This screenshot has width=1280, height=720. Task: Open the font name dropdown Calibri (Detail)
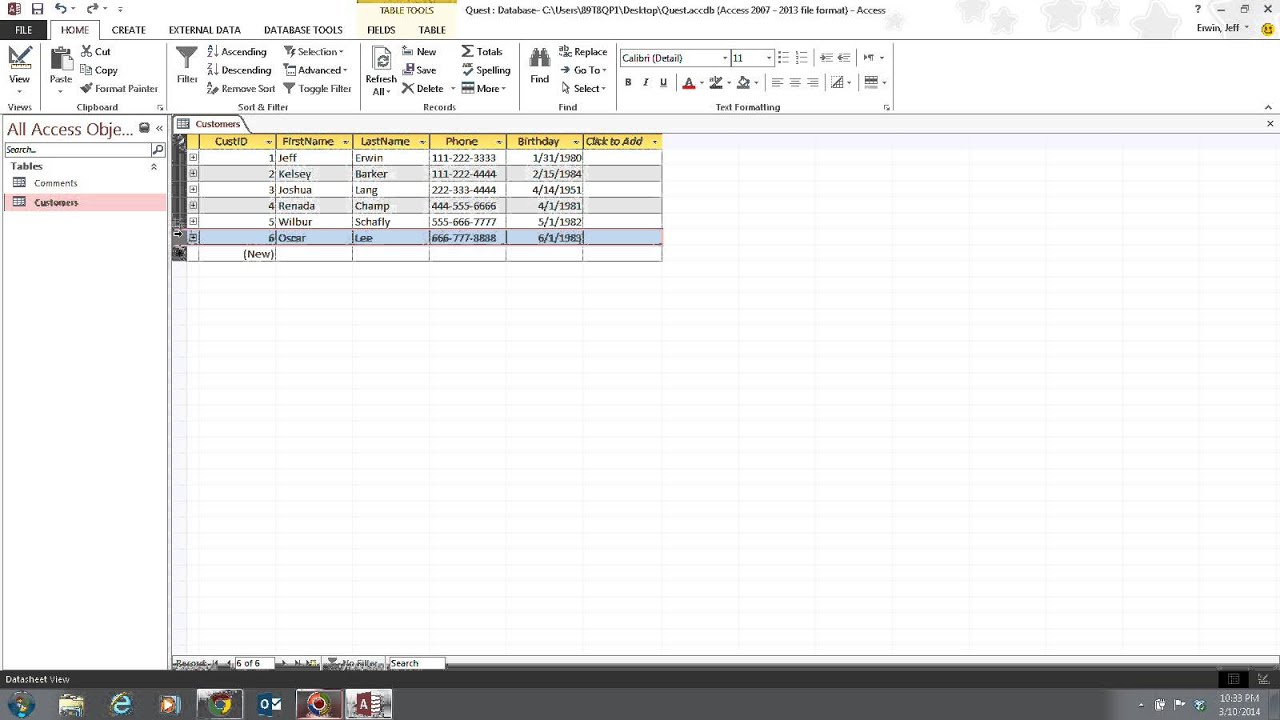pos(725,57)
